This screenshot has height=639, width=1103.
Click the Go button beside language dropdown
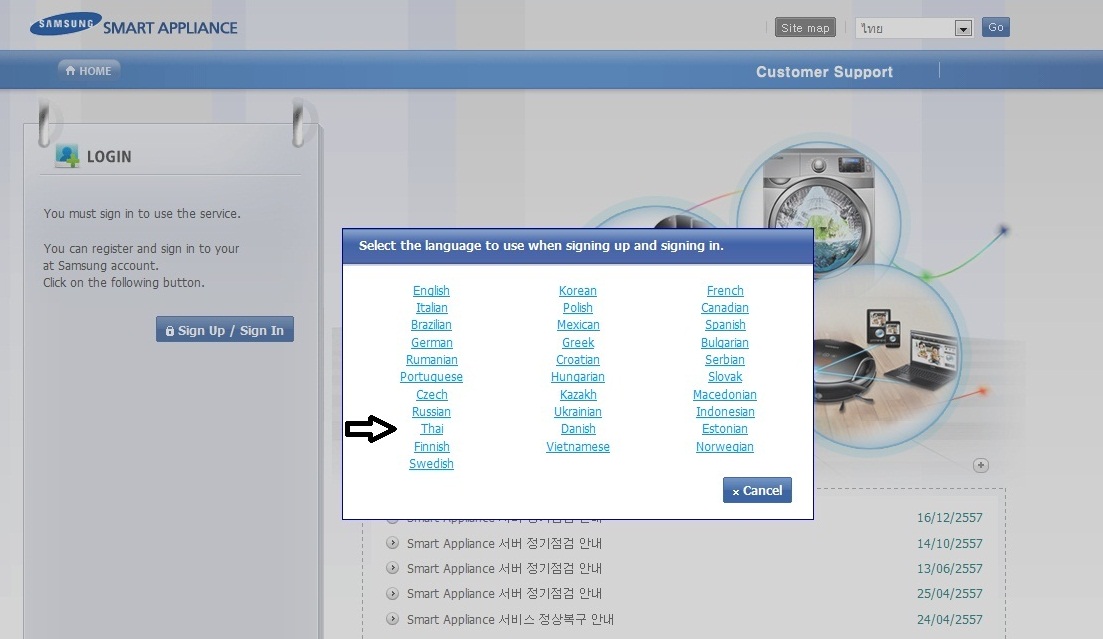[x=995, y=27]
